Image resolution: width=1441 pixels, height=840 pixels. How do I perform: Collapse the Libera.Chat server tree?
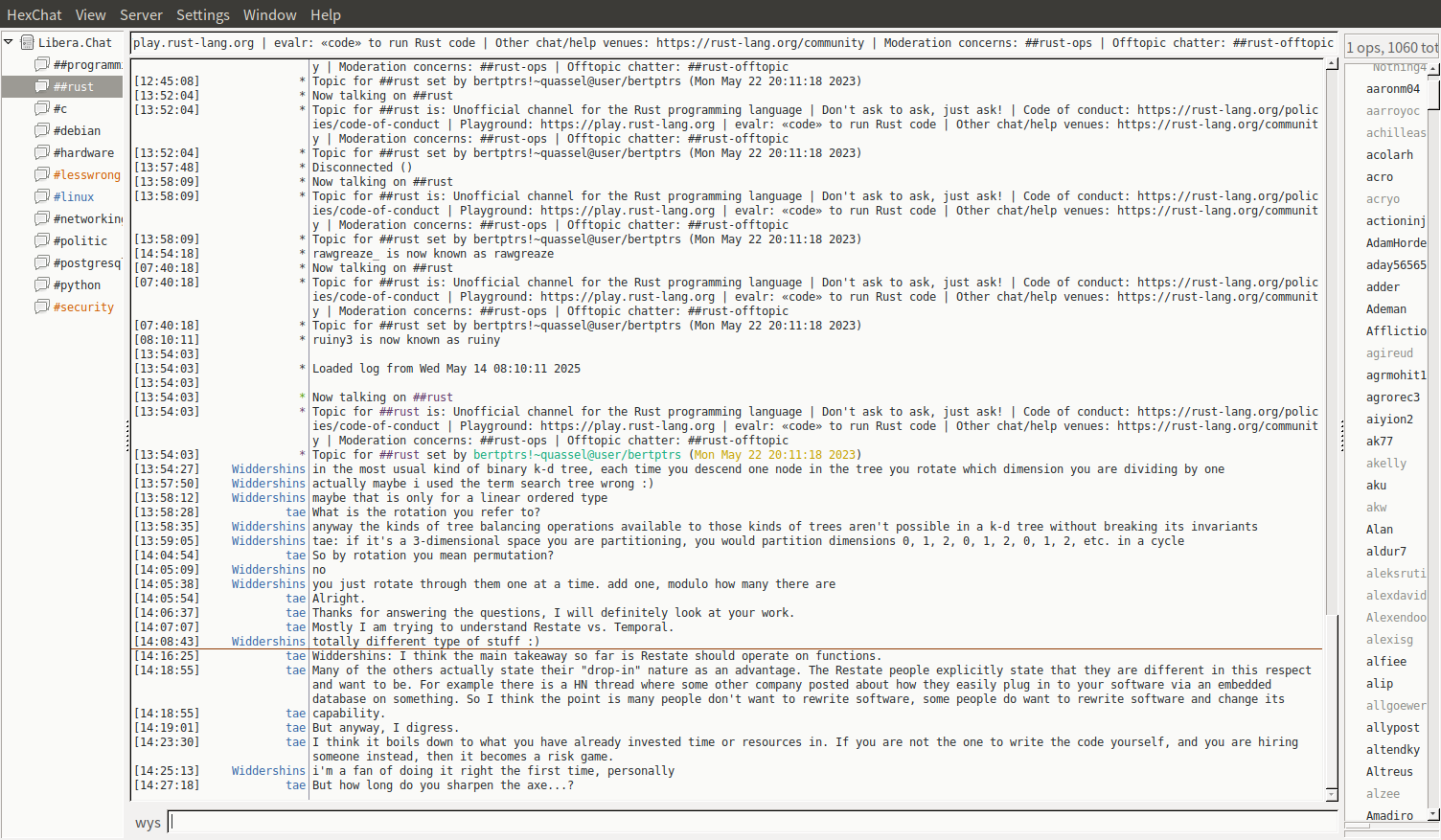tap(9, 42)
